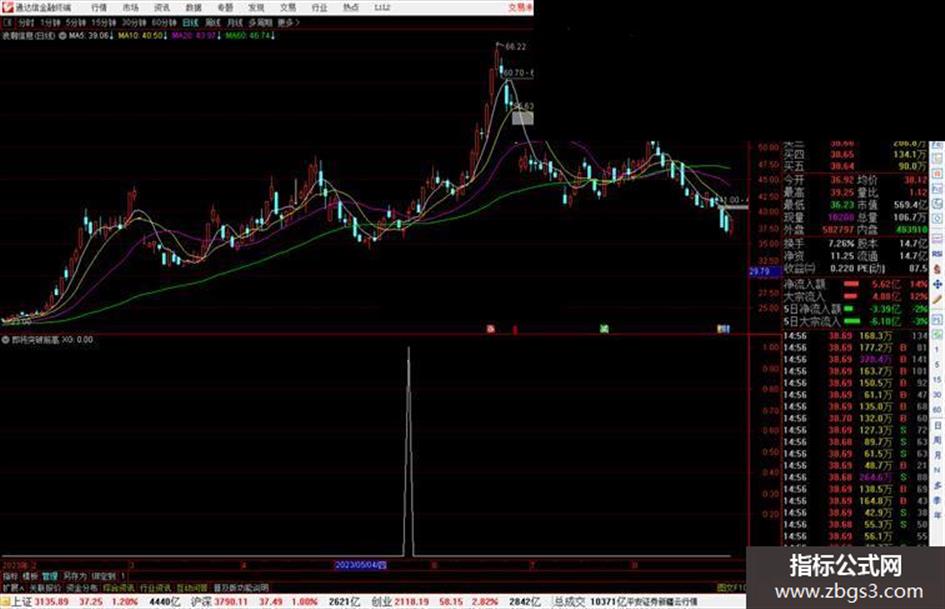Screen dimensions: 945x609
Task: Click the 沪深 index in status bar
Action: pos(202,602)
